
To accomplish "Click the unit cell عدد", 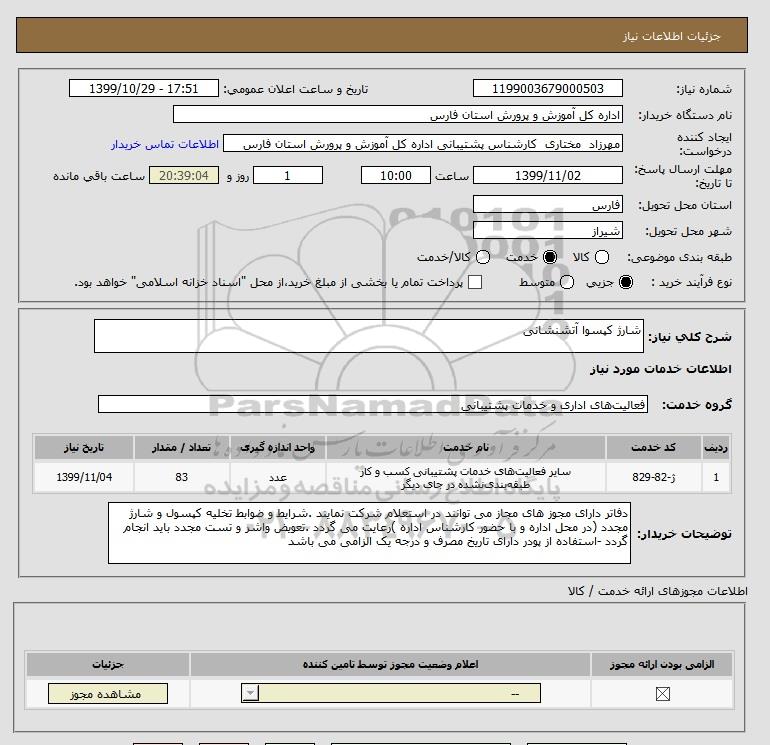I will 278,477.
